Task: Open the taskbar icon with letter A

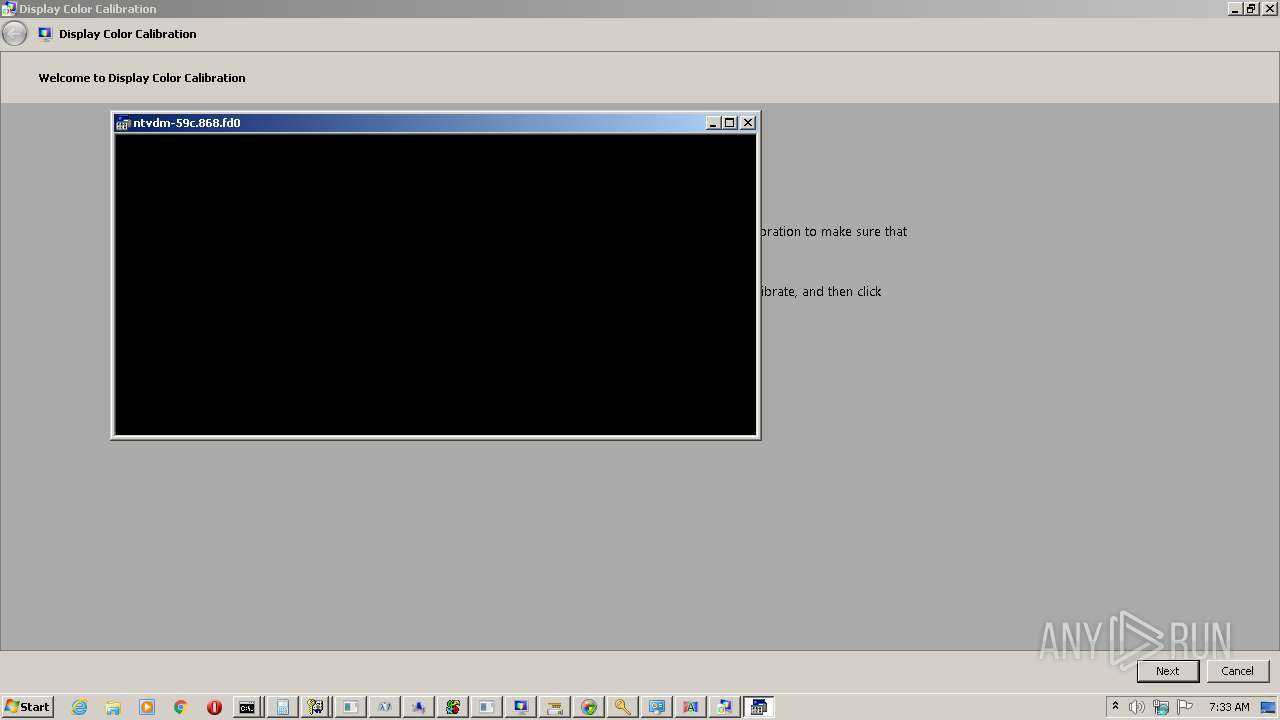Action: tap(690, 707)
